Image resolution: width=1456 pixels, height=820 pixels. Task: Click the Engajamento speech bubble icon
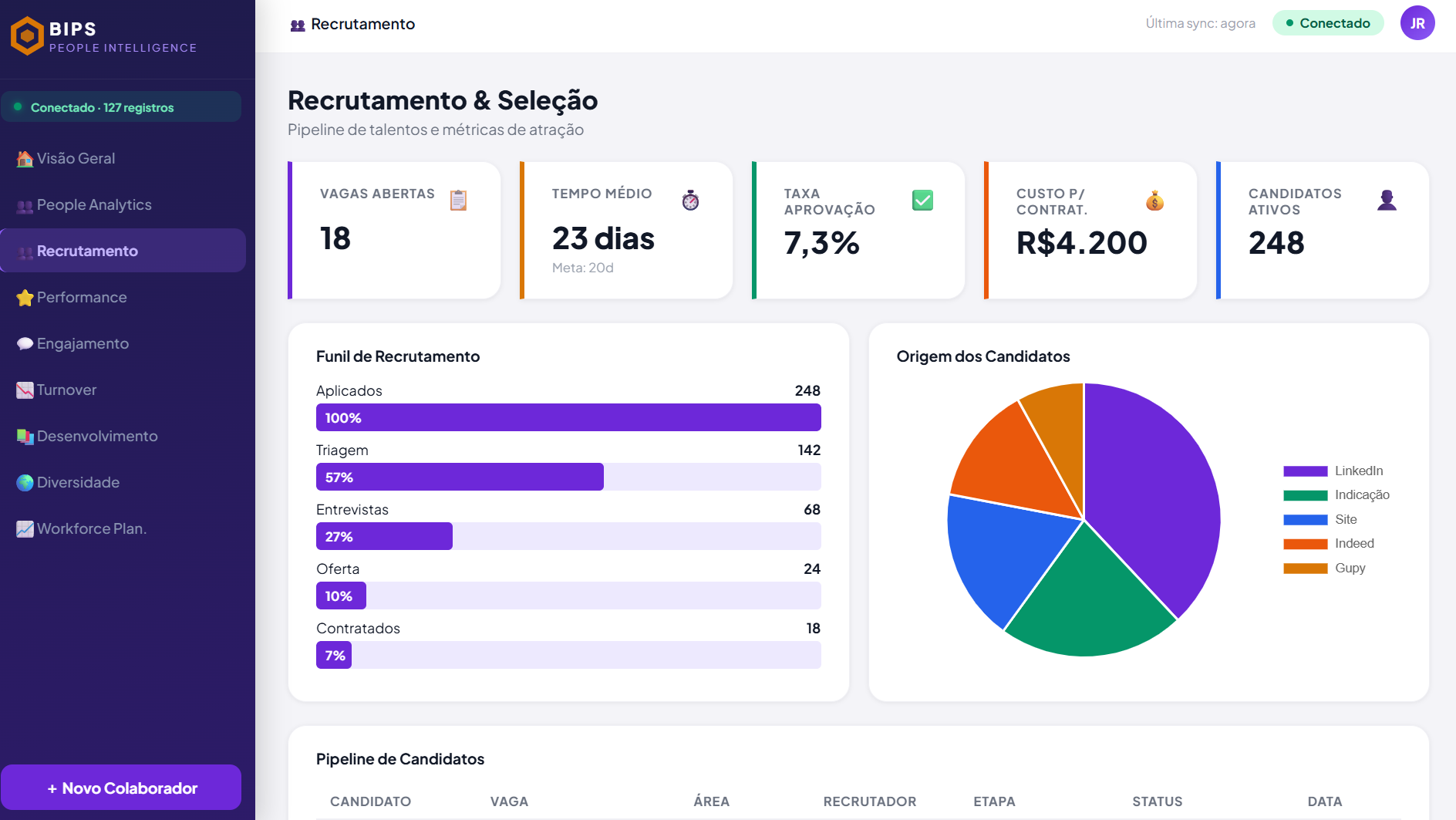click(25, 344)
